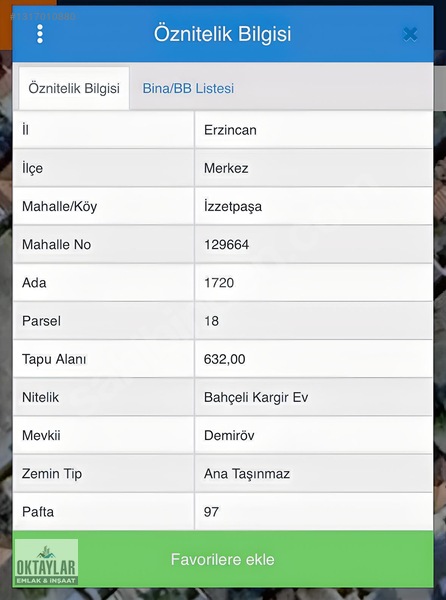The height and width of the screenshot is (600, 446).
Task: Click the Parsel value 18
Action: pos(211,321)
